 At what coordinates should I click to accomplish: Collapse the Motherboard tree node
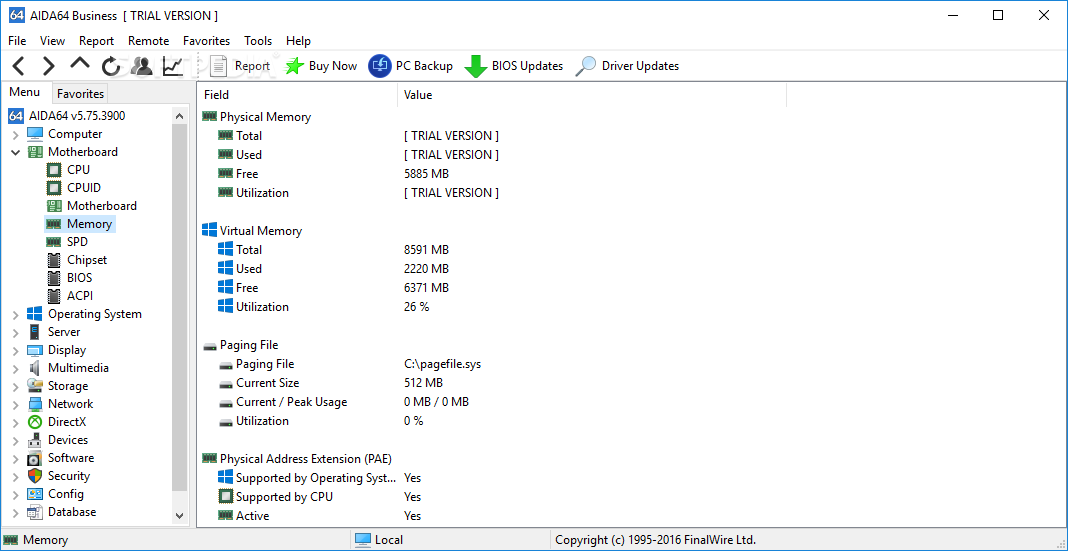[x=16, y=153]
